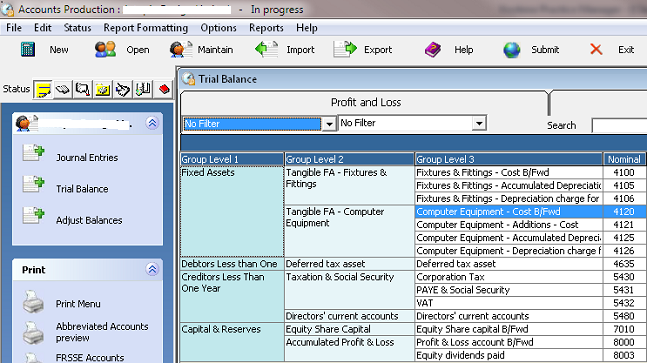Click Tangible FA - Computer Equipment cell
This screenshot has height=363, width=647.
click(349, 231)
